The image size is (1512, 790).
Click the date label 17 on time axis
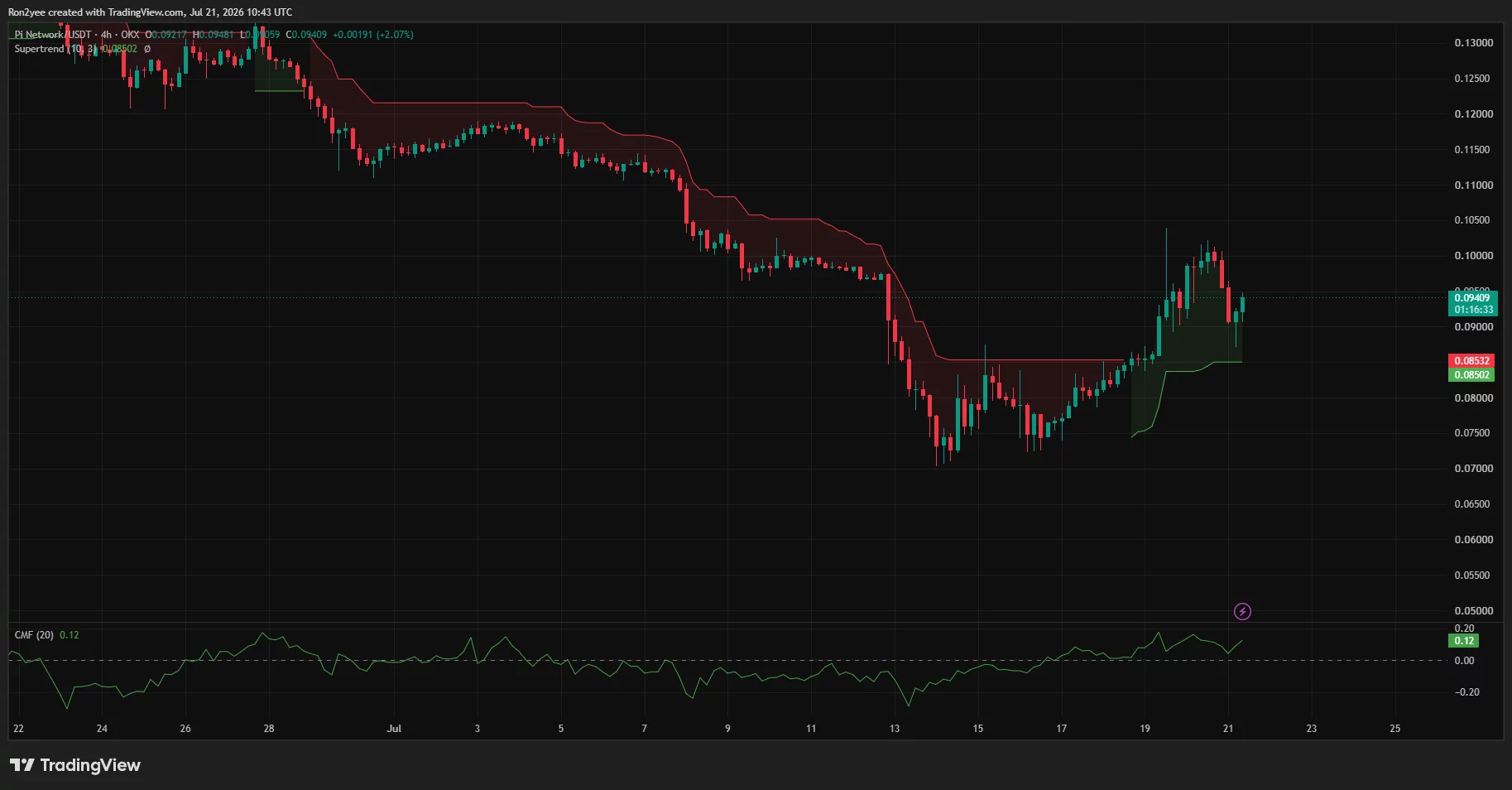(1062, 729)
